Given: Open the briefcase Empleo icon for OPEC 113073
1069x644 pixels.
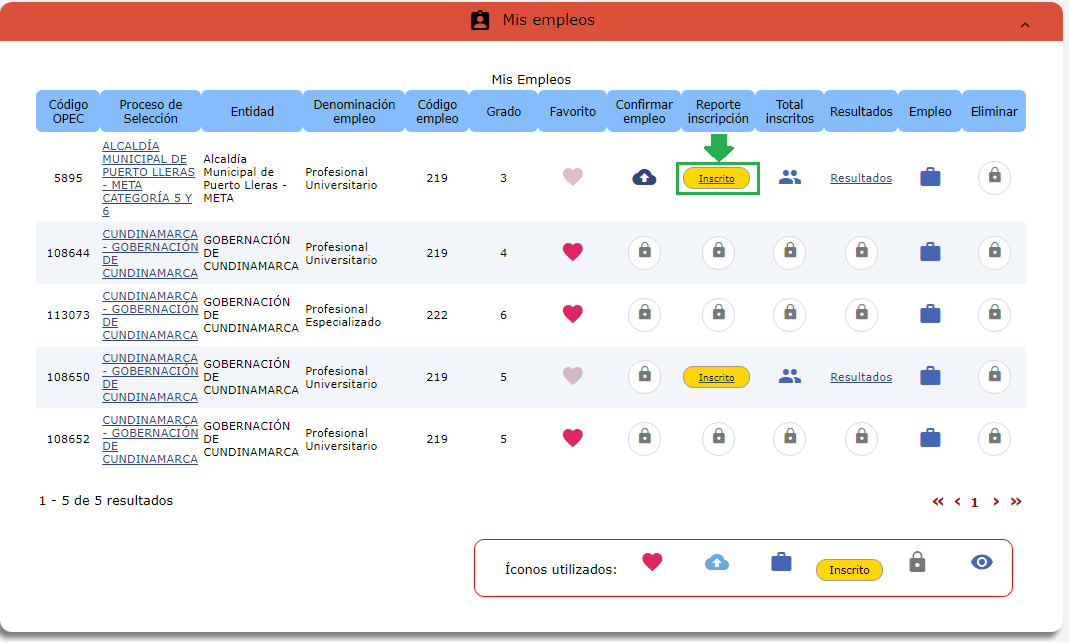Looking at the screenshot, I should pyautogui.click(x=930, y=315).
